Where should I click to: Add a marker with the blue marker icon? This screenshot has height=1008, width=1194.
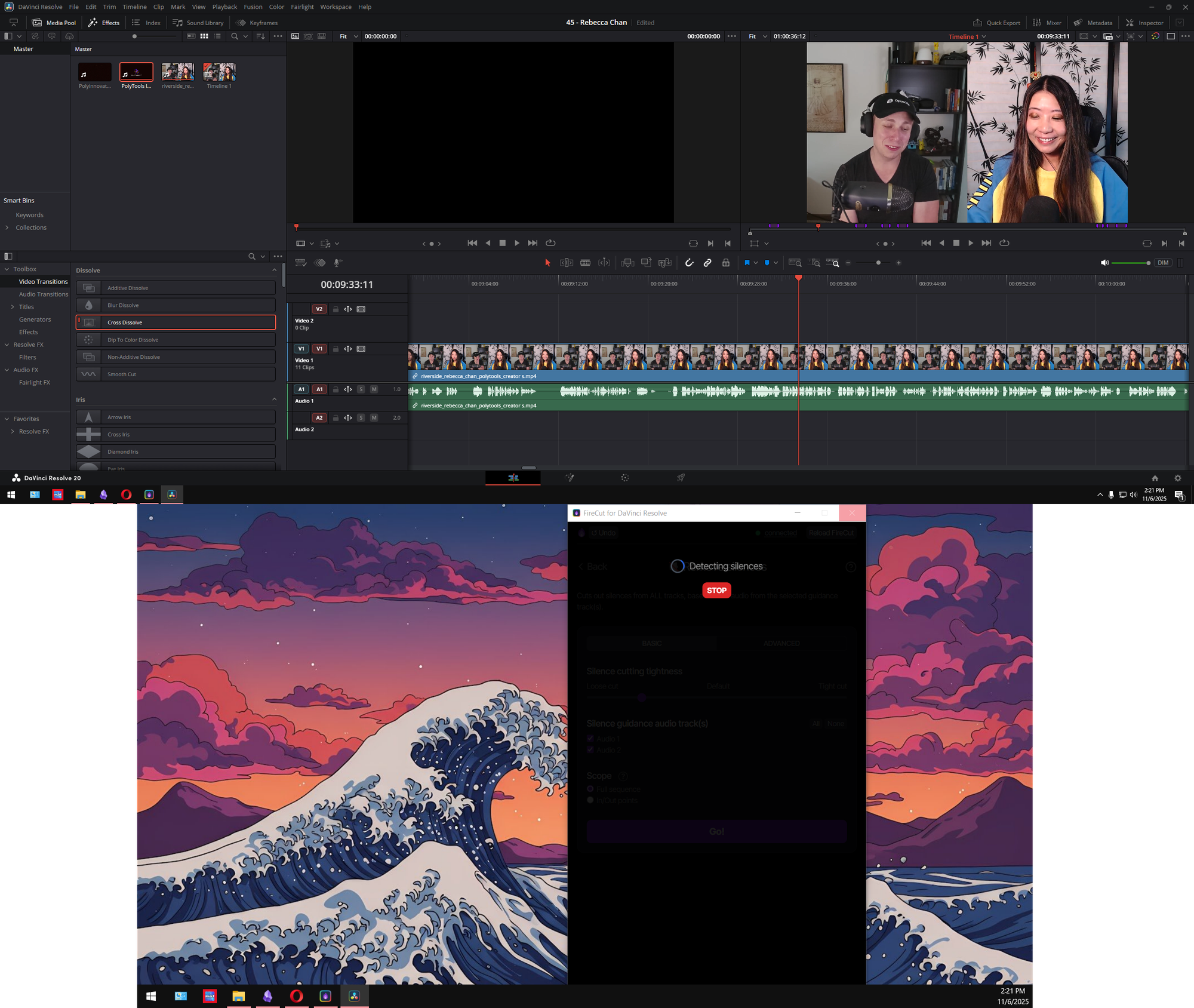pos(767,263)
